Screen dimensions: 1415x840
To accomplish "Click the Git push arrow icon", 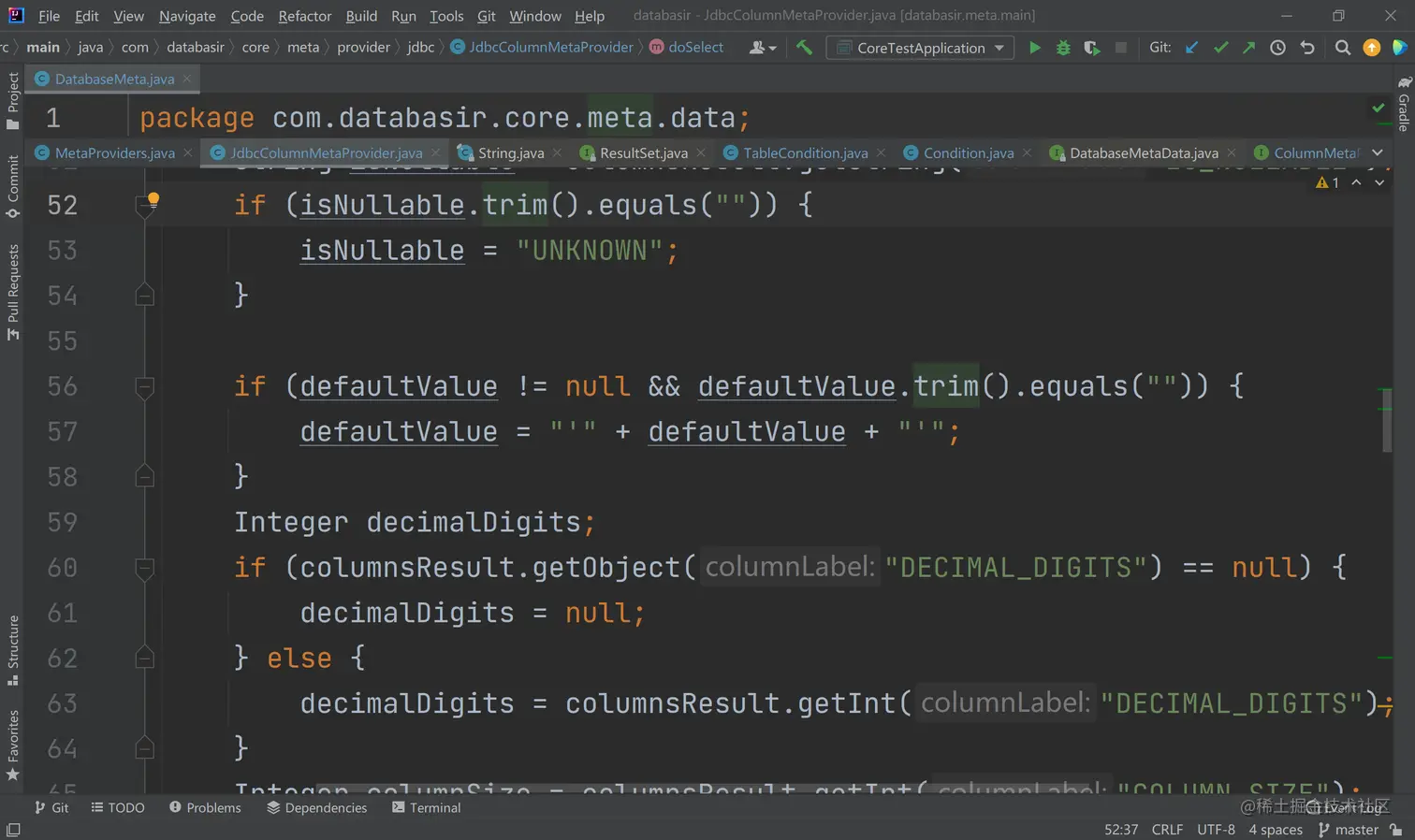I will 1248,48.
